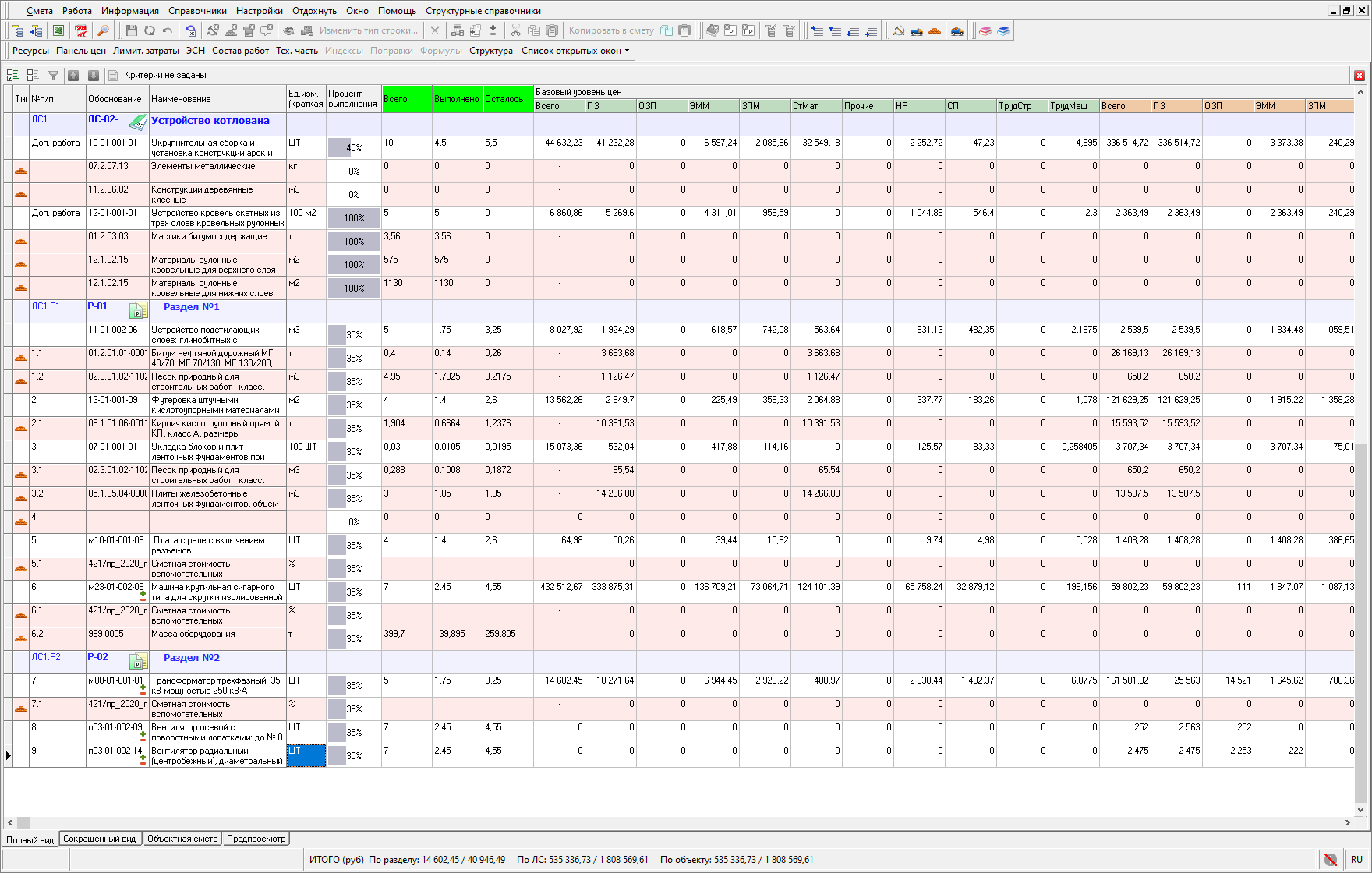Click green Всего column header
The width and height of the screenshot is (1372, 873).
click(407, 99)
